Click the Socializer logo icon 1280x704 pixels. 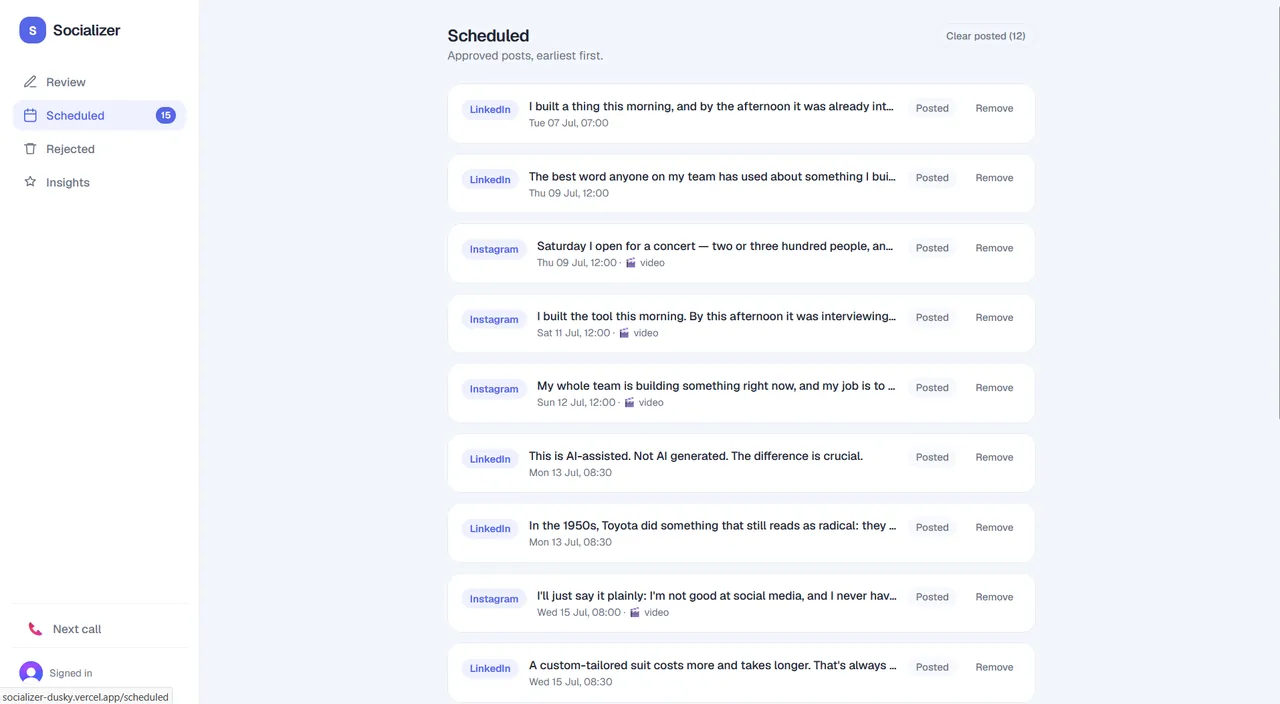point(32,30)
